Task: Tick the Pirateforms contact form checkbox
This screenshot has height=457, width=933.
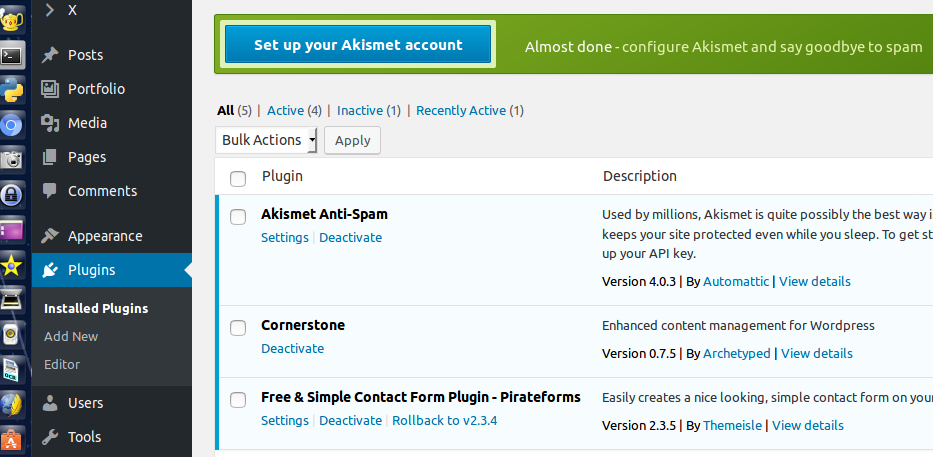Action: pos(238,399)
